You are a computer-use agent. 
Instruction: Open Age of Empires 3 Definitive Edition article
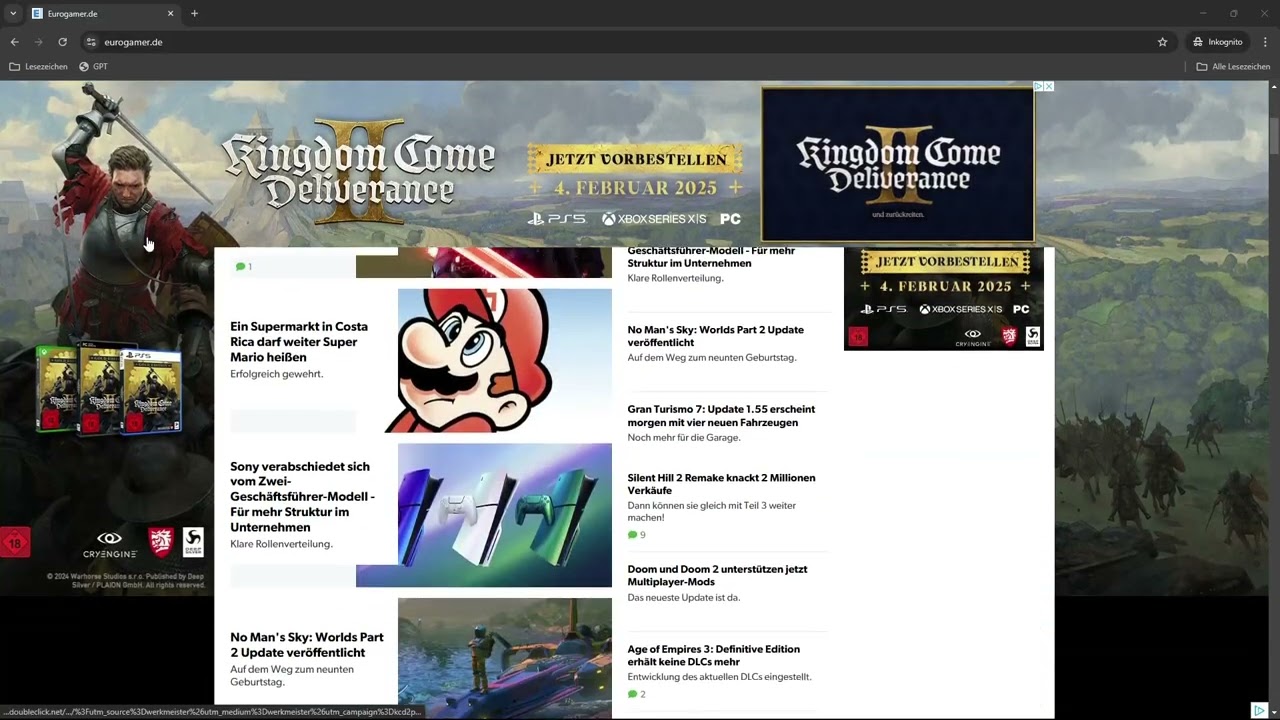click(x=713, y=655)
